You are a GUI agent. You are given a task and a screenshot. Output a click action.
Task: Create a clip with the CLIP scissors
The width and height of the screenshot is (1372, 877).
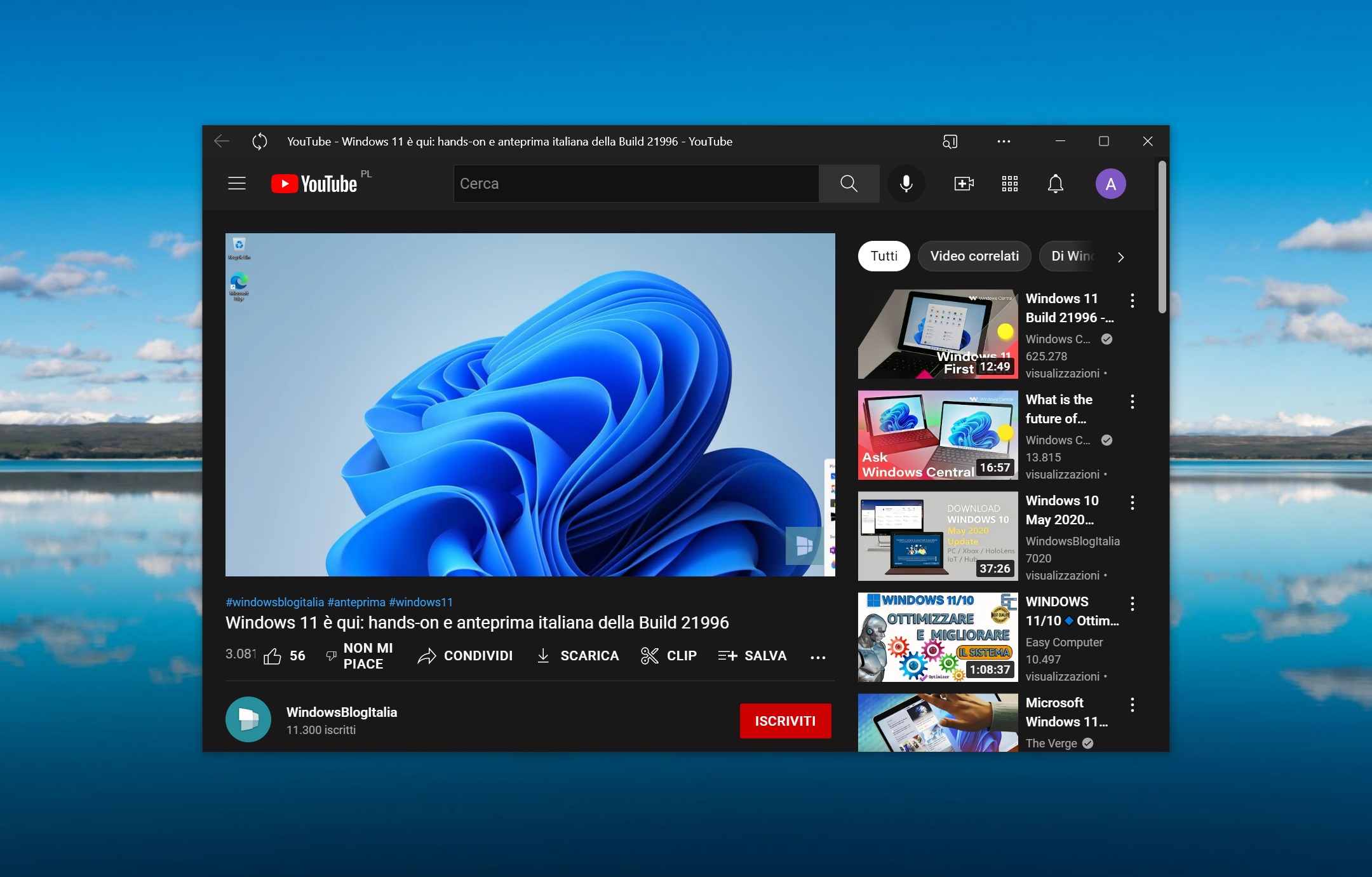pos(669,656)
